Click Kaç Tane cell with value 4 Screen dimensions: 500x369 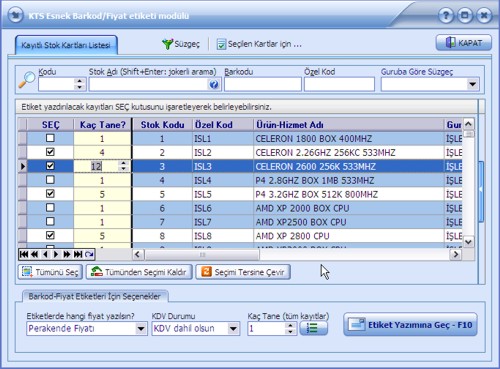click(x=102, y=152)
